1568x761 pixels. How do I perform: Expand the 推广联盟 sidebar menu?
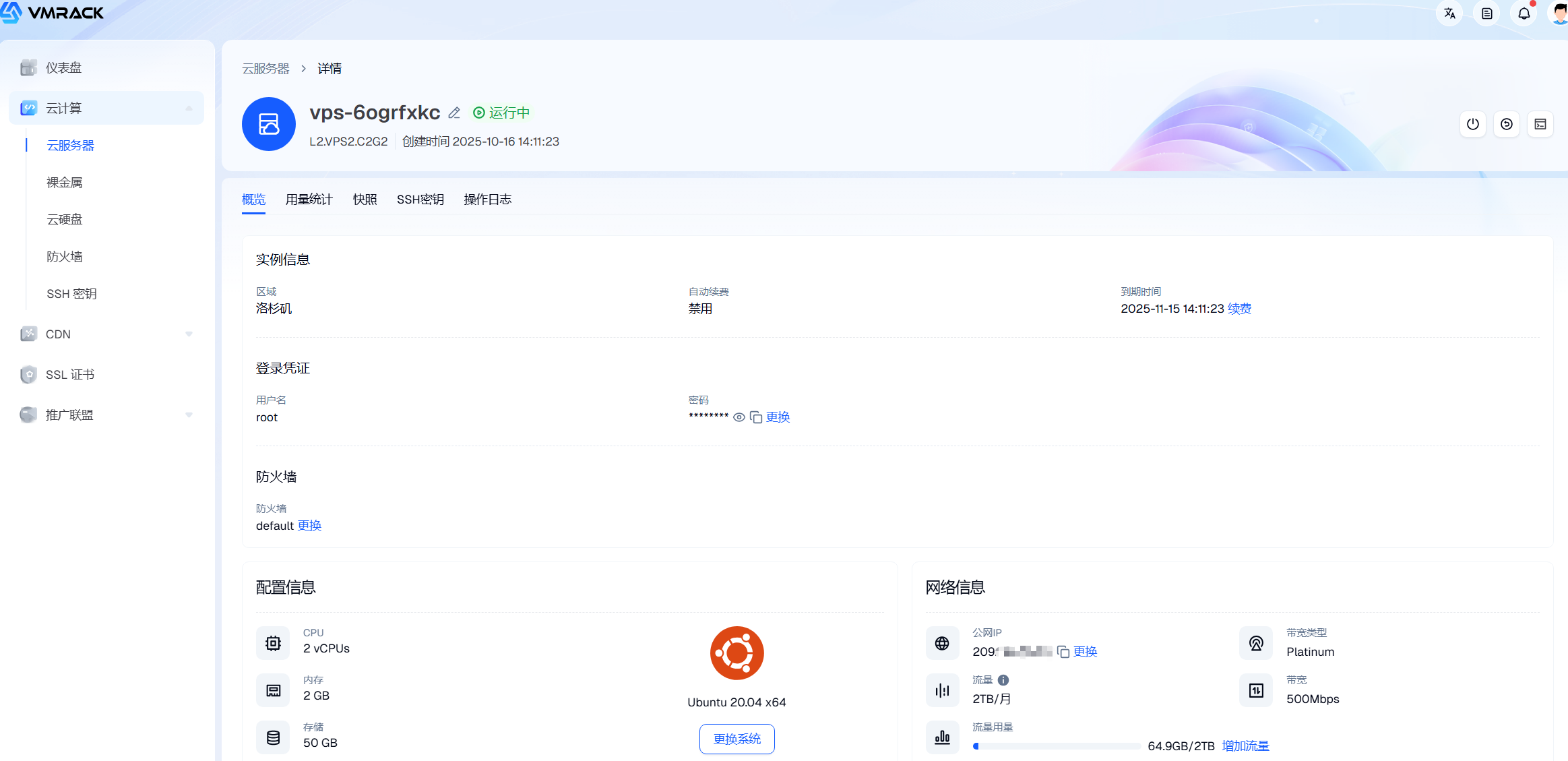tap(189, 415)
